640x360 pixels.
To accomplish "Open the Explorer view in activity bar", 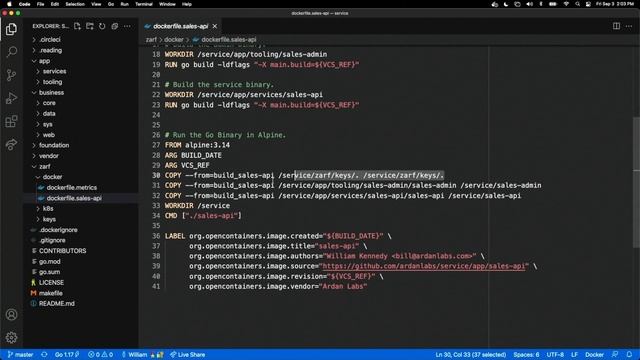I will coord(11,29).
